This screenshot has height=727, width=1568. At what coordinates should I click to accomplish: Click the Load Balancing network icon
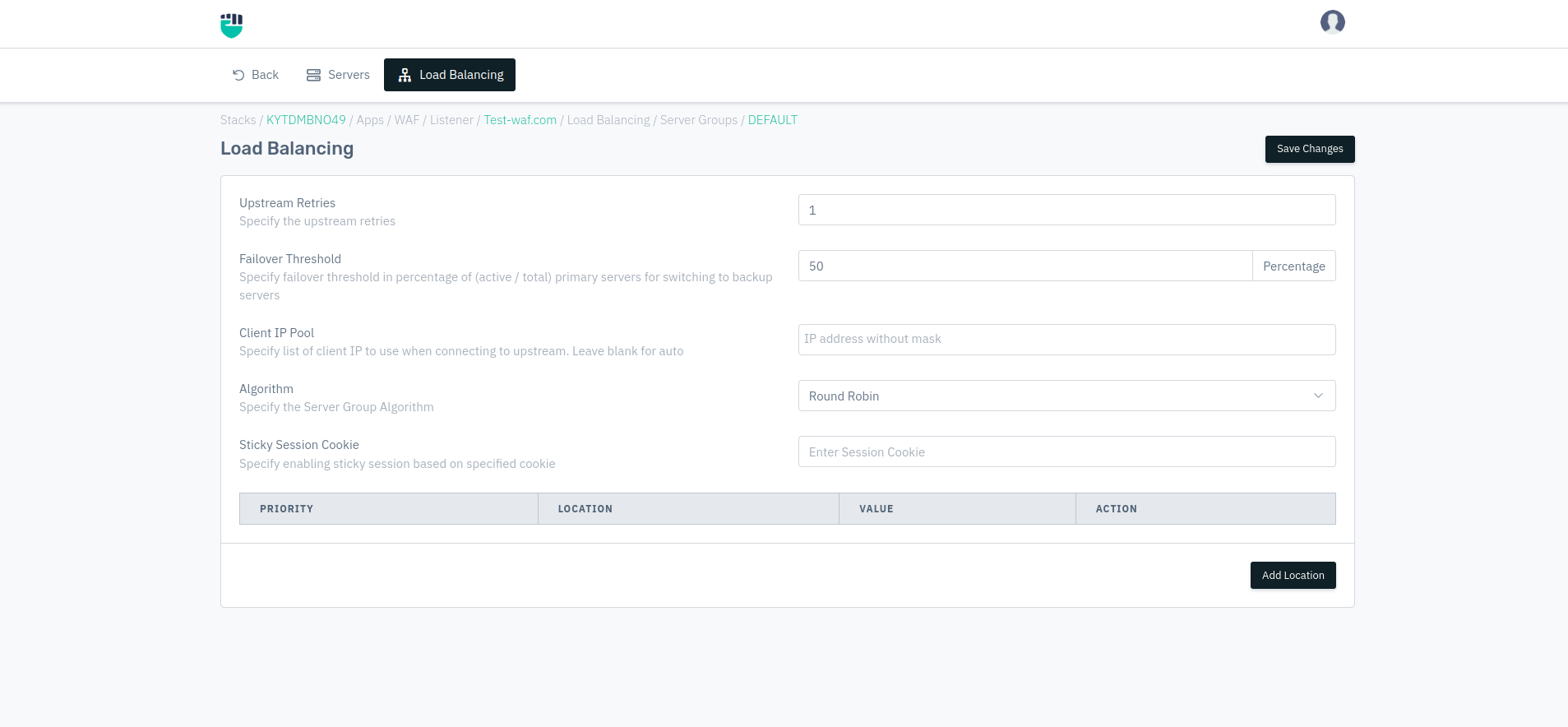[x=405, y=75]
